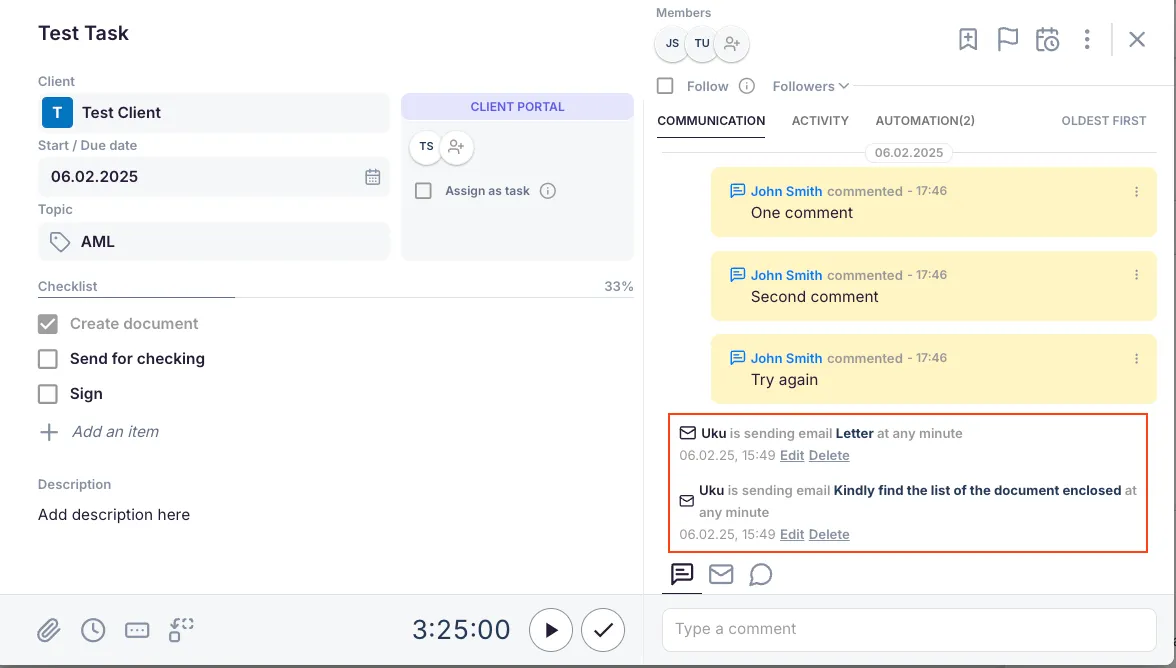Uncheck the Create document item
Screen dimensions: 1176x668
[x=48, y=324]
